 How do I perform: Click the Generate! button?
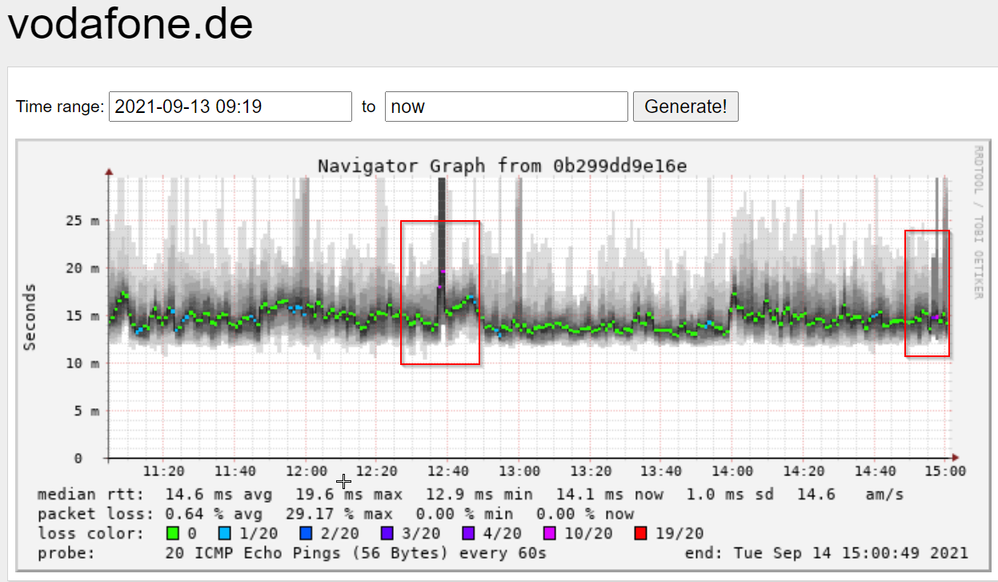point(685,106)
